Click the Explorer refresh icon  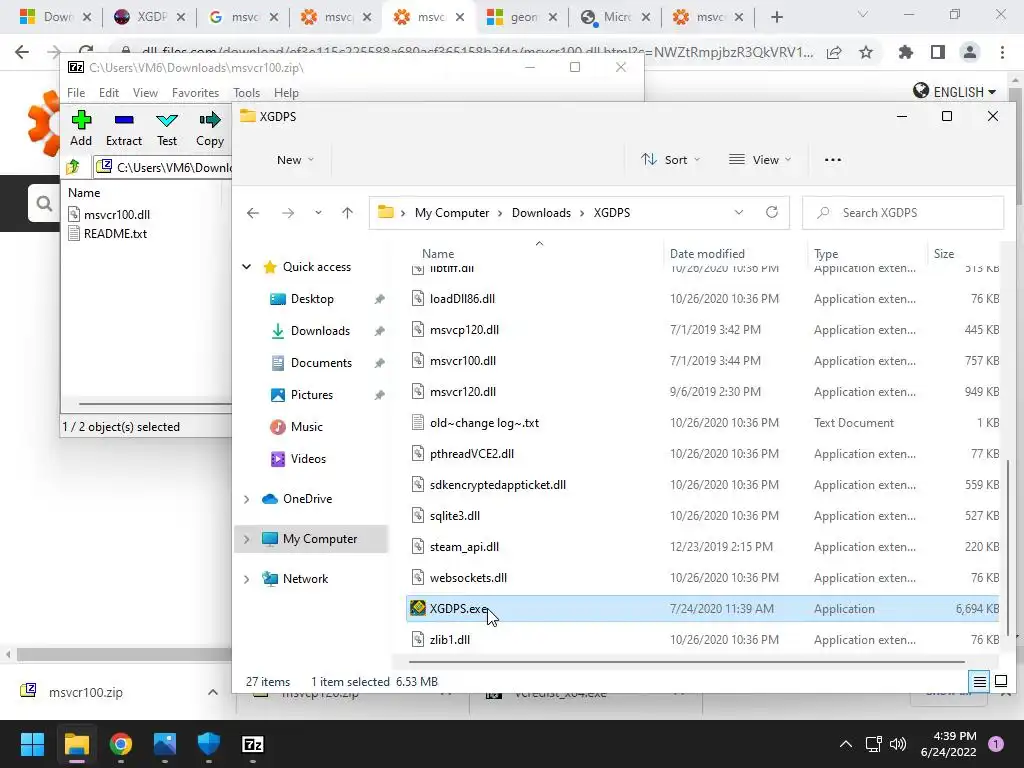(772, 213)
